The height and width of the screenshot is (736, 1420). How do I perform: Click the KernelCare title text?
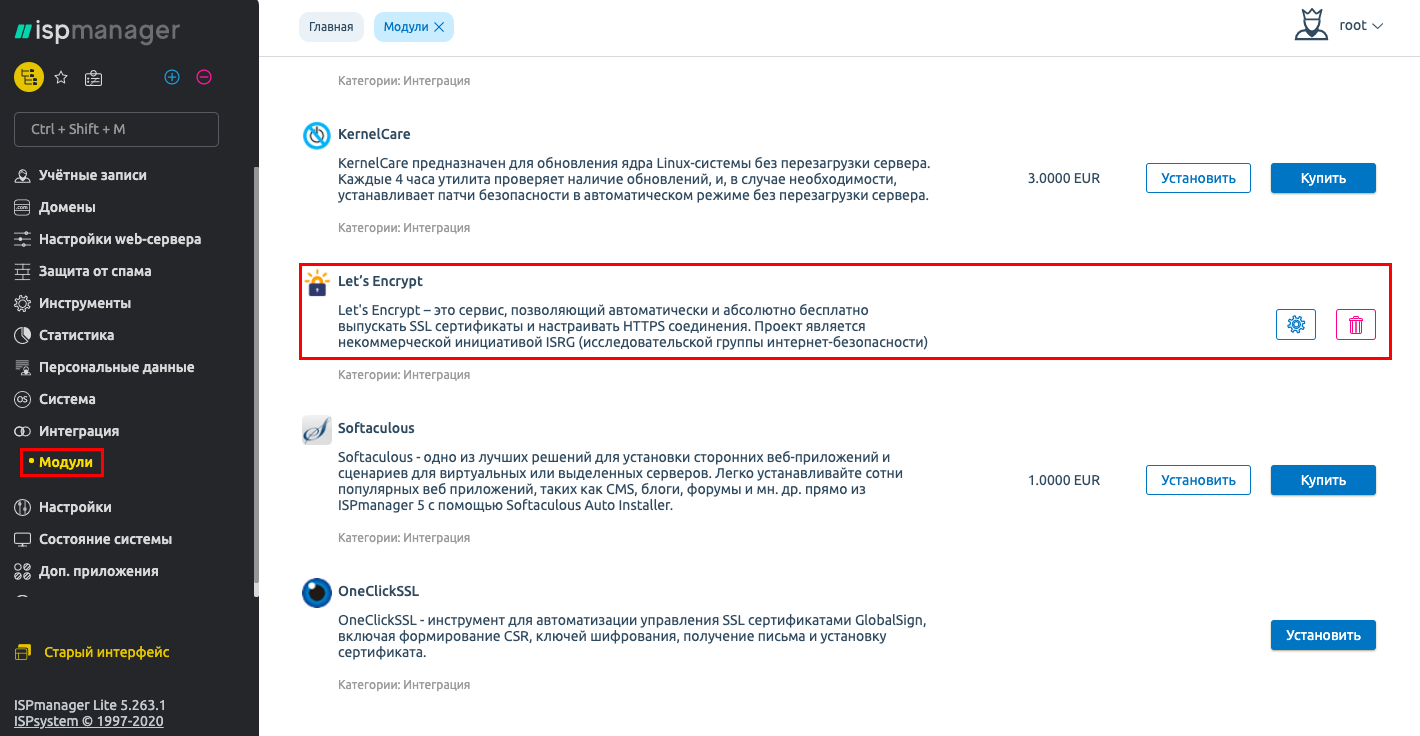click(374, 134)
